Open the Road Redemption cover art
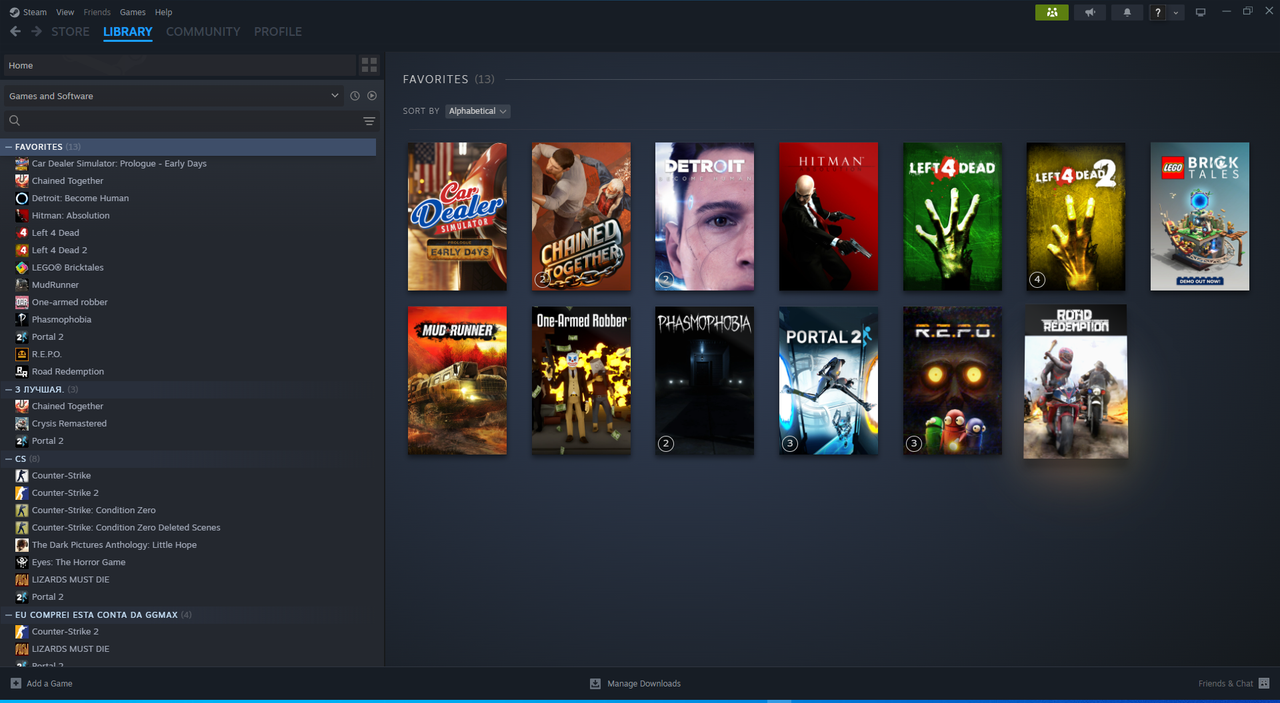 click(1076, 381)
